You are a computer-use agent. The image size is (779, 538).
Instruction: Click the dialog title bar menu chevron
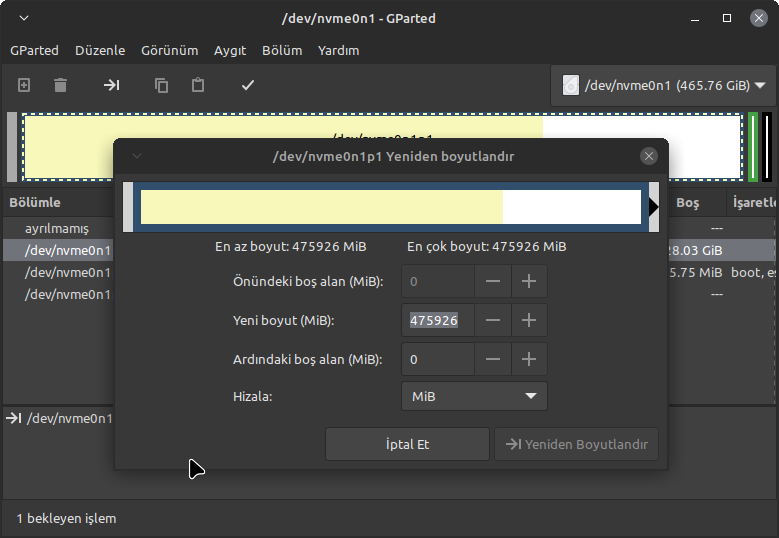click(137, 156)
